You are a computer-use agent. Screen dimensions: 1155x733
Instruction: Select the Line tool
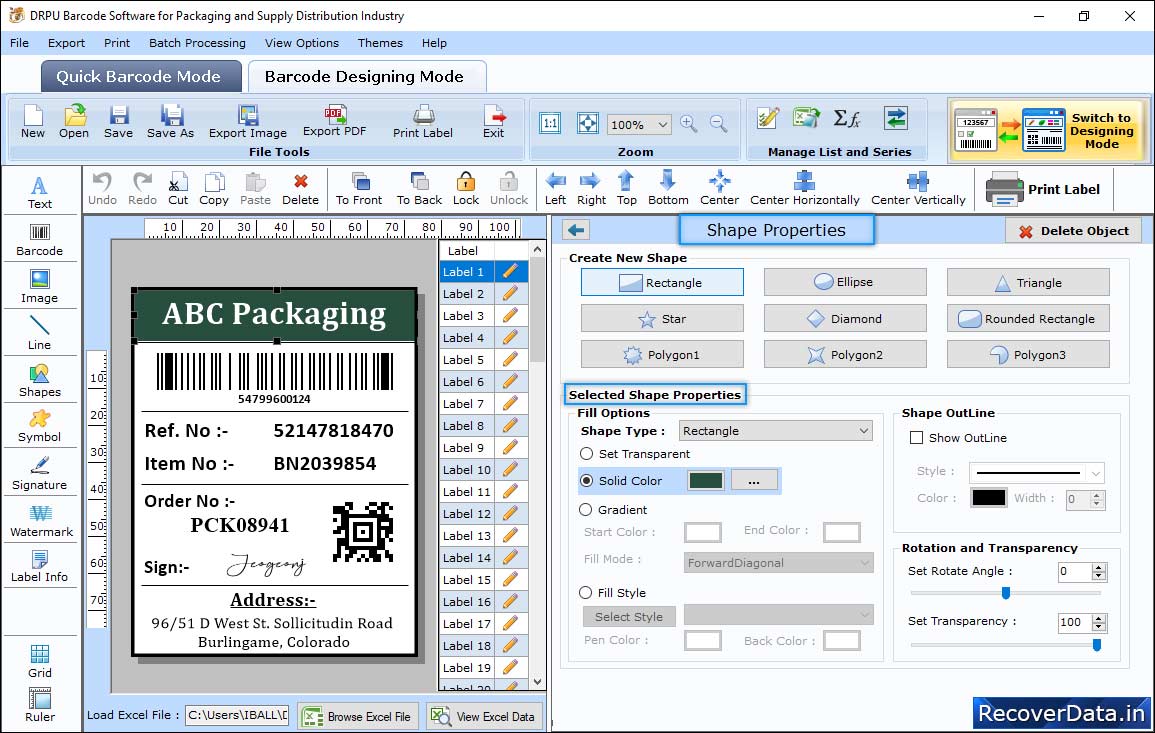pos(40,333)
